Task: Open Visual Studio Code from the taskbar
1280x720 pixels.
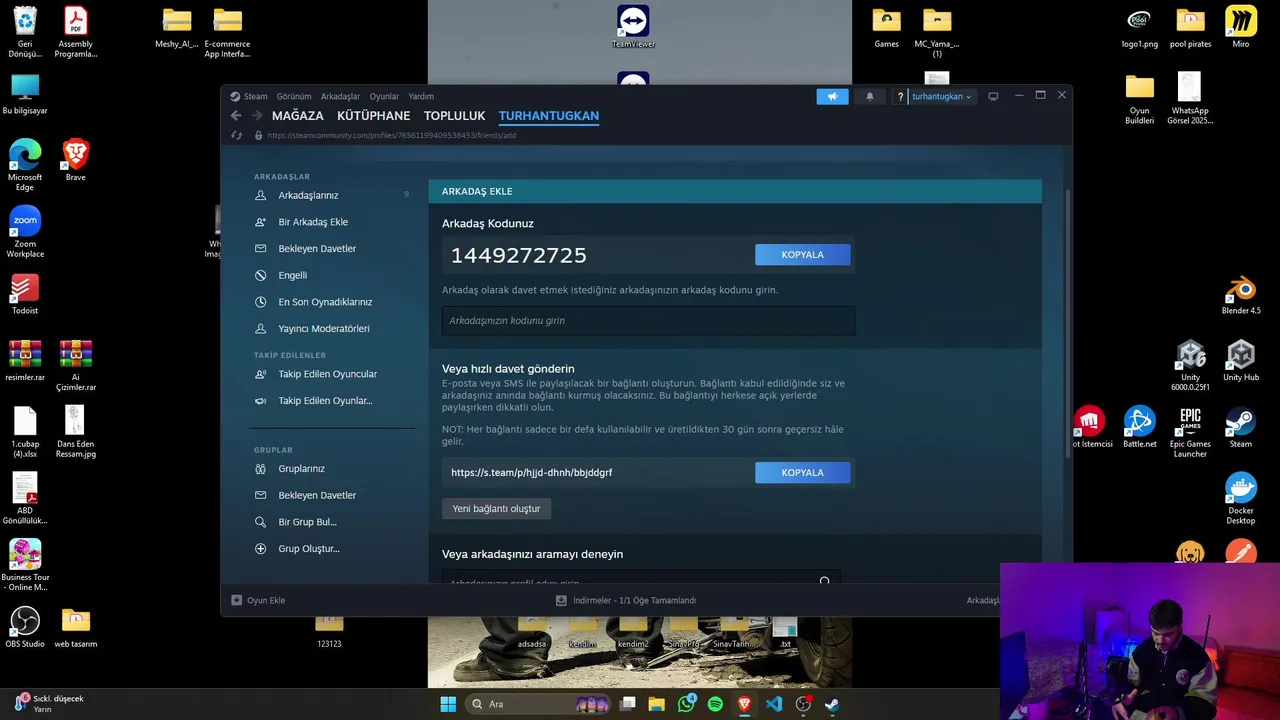Action: point(774,704)
